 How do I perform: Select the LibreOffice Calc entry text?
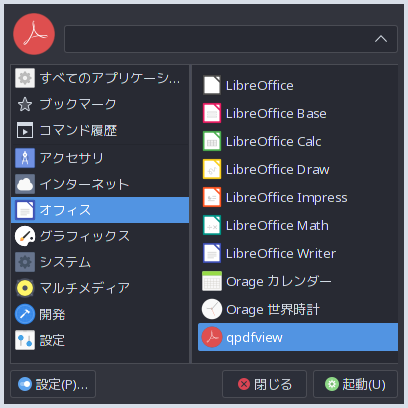[273, 142]
